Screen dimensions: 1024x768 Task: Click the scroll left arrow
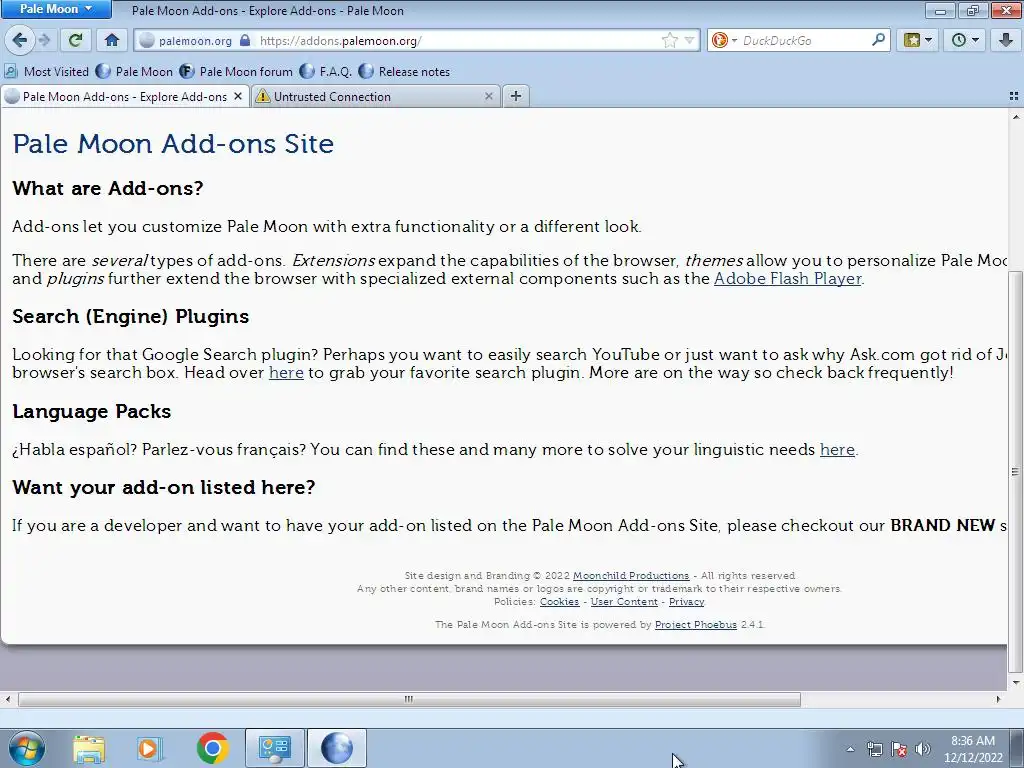click(8, 699)
